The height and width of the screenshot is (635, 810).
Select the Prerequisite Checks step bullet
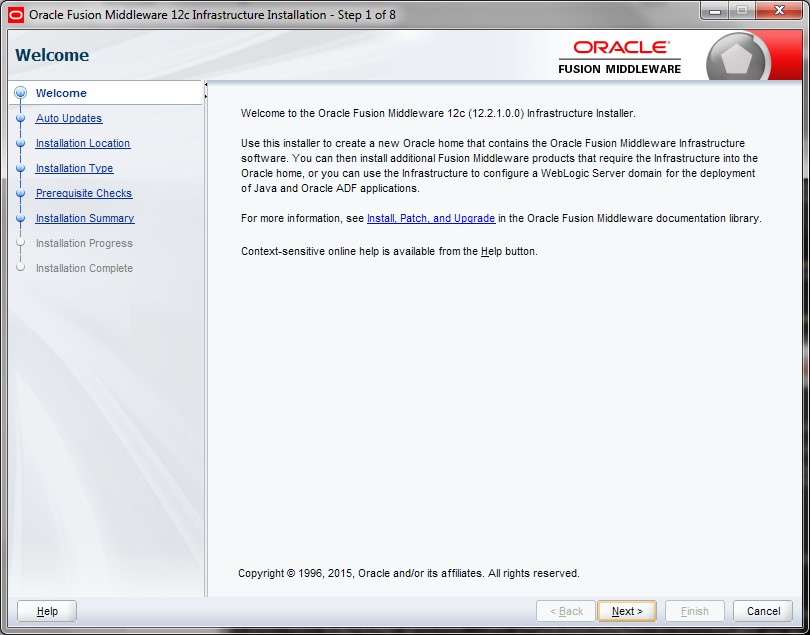(x=20, y=193)
